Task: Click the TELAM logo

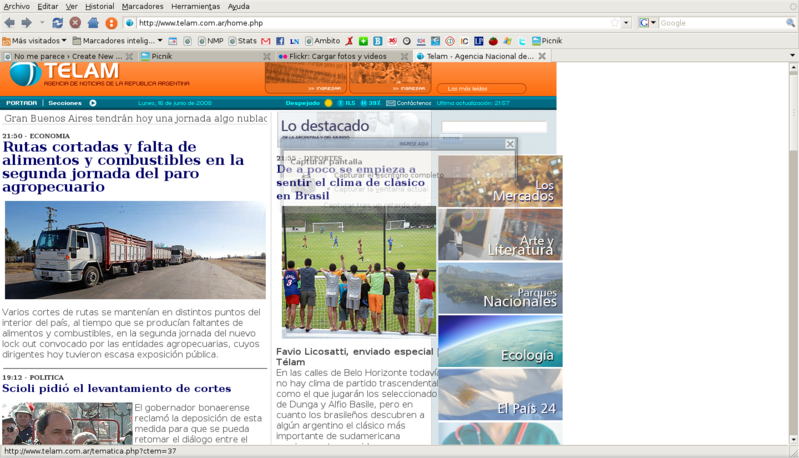Action: coord(65,74)
